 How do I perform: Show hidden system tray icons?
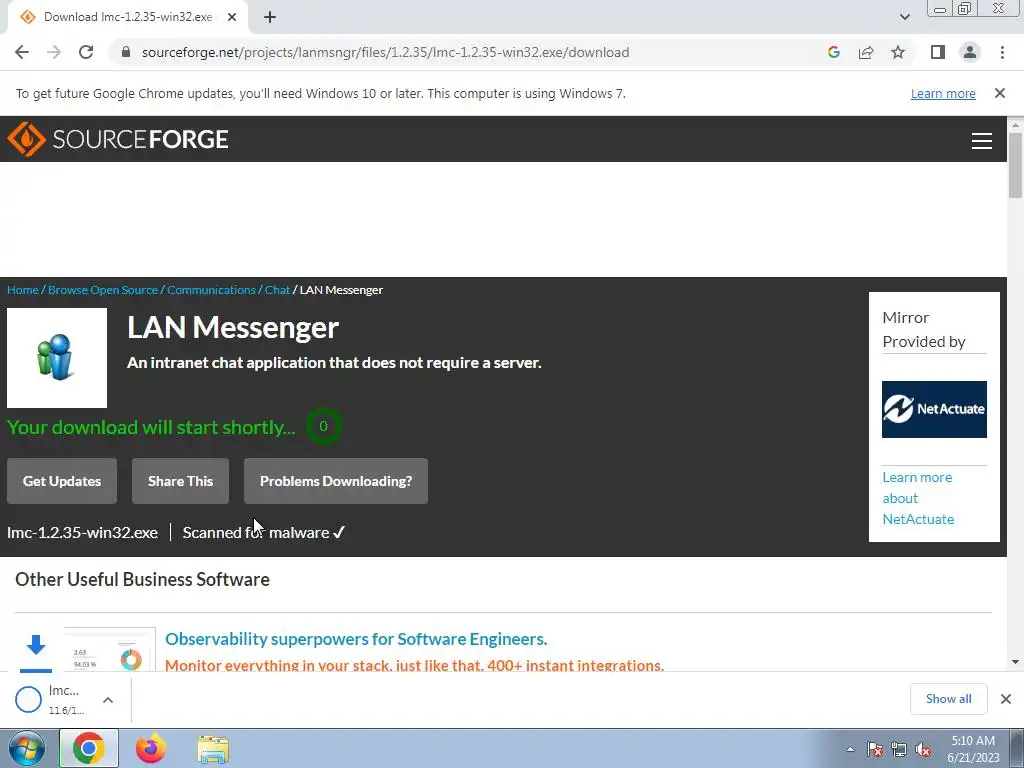click(850, 749)
